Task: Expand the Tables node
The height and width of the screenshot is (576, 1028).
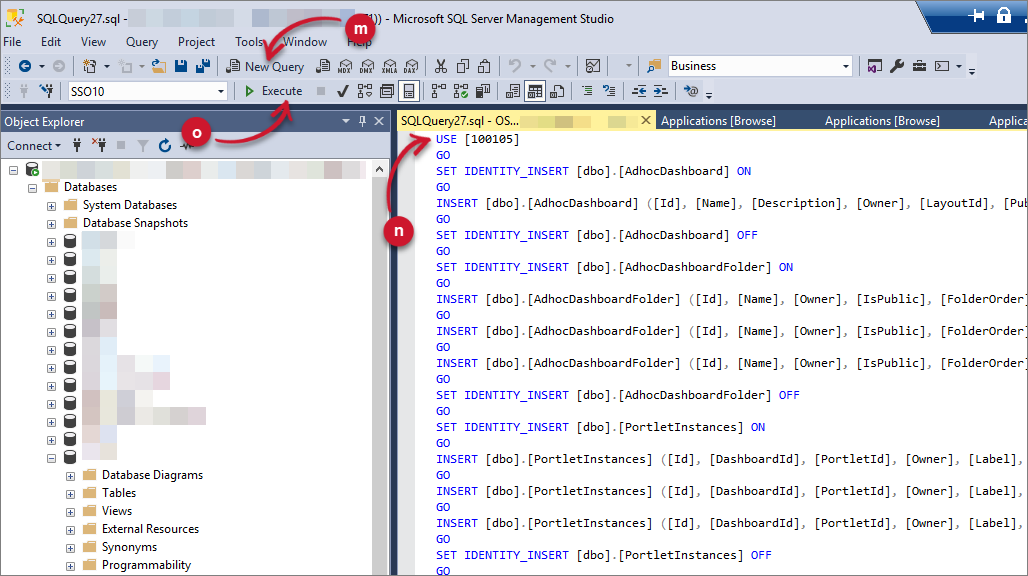Action: click(69, 492)
